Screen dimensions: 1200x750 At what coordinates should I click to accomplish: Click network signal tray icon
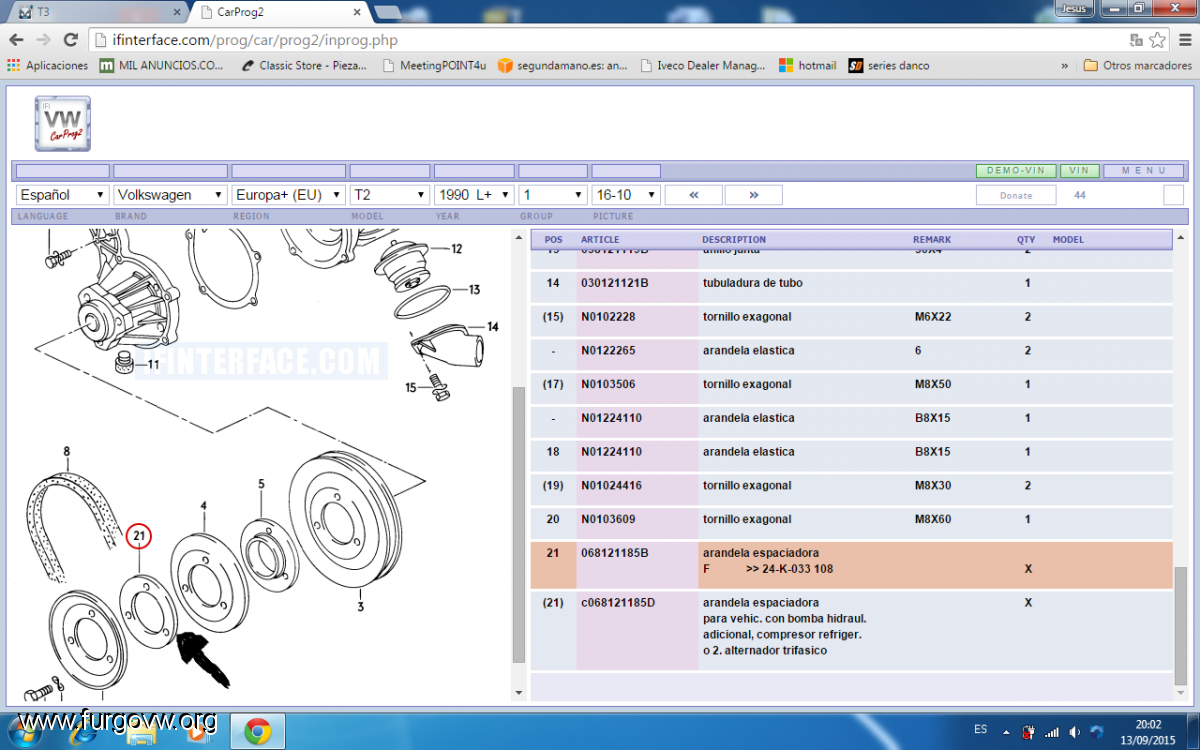(1052, 732)
